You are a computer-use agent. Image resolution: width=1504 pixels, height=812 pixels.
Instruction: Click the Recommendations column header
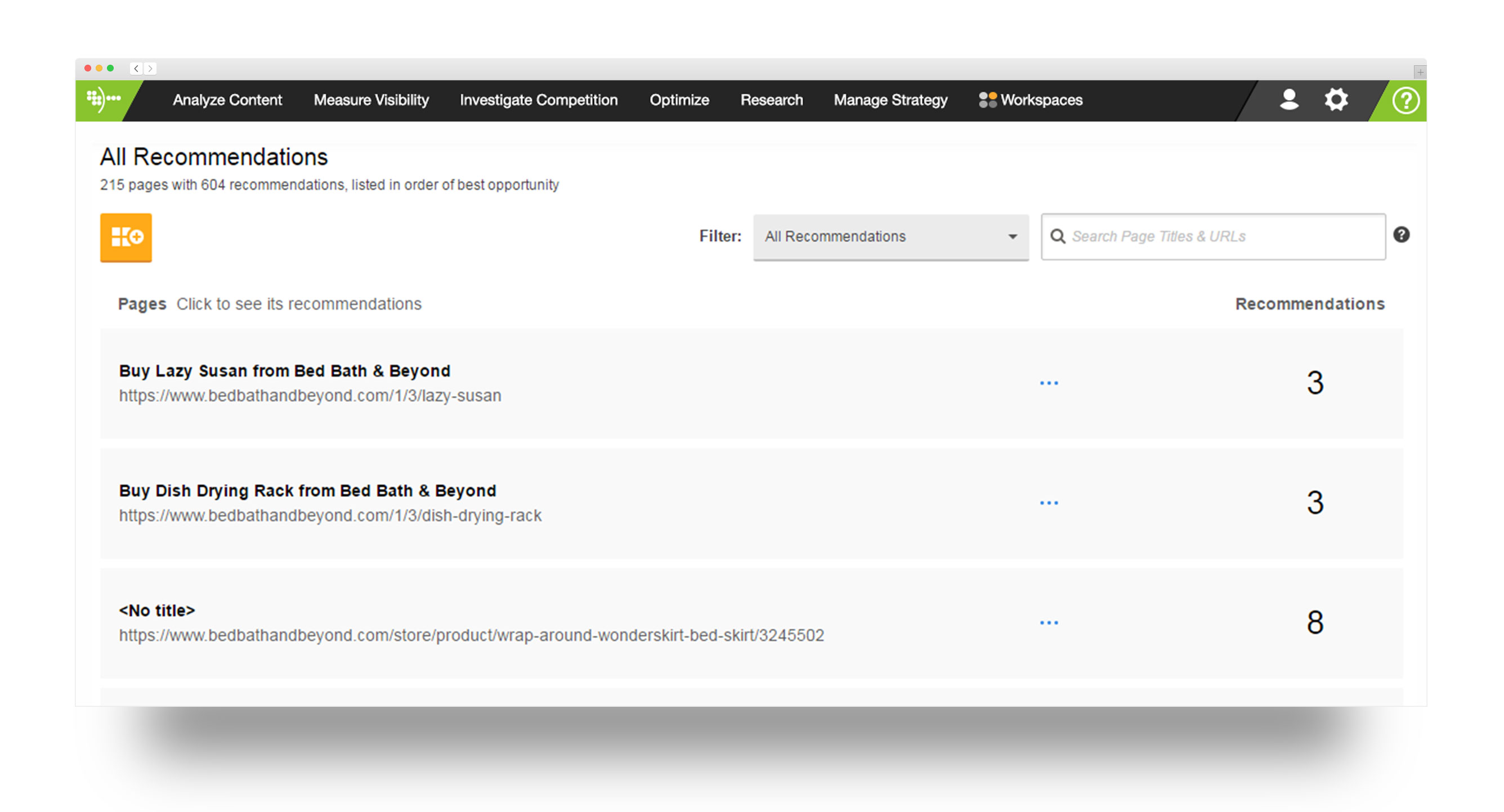pos(1310,303)
